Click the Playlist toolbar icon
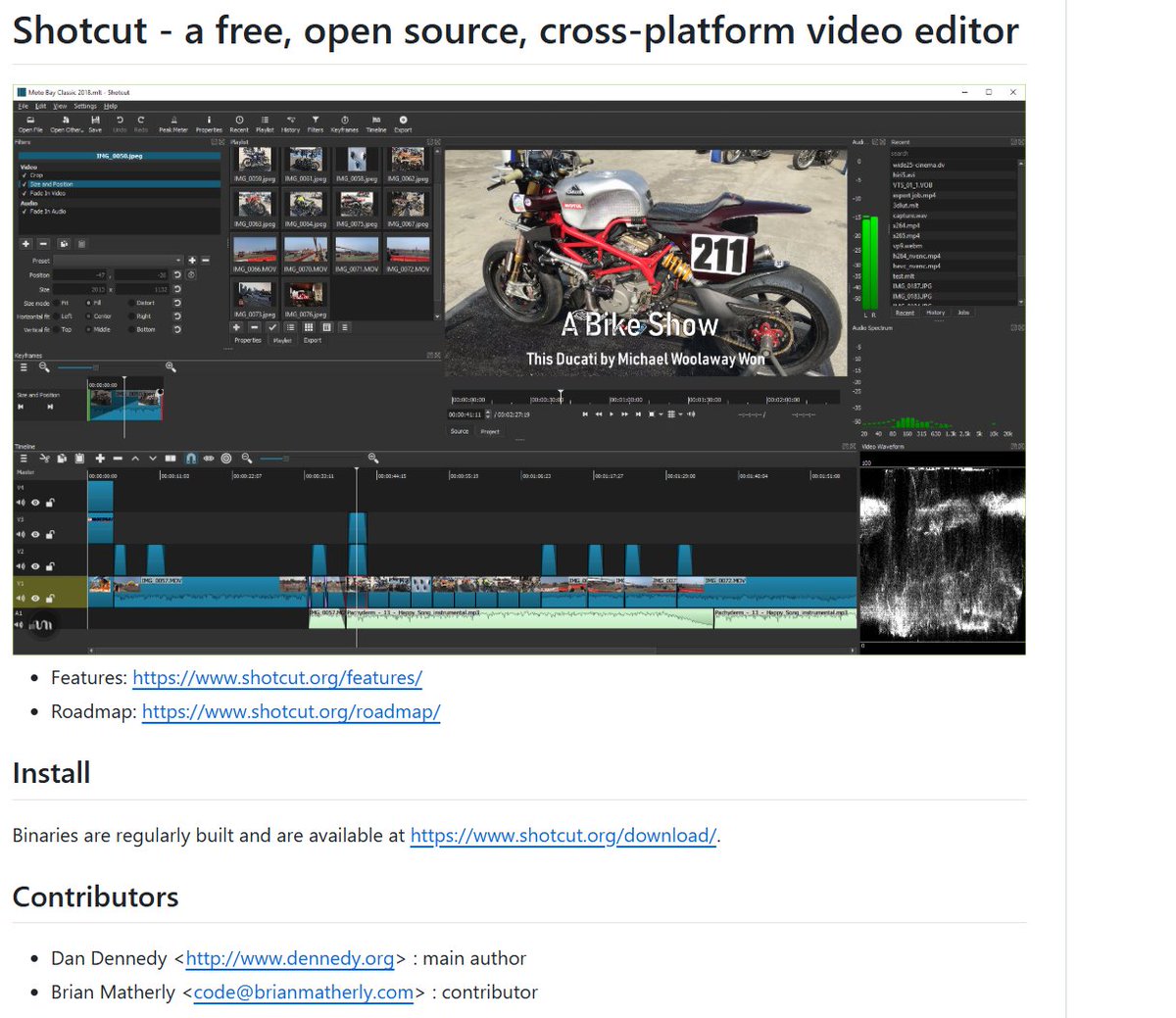1176x1018 pixels. [x=265, y=123]
